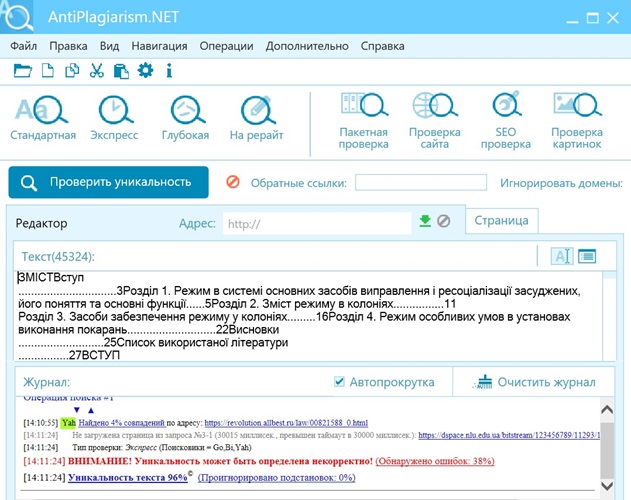Click inside the text editor area

pyautogui.click(x=308, y=316)
